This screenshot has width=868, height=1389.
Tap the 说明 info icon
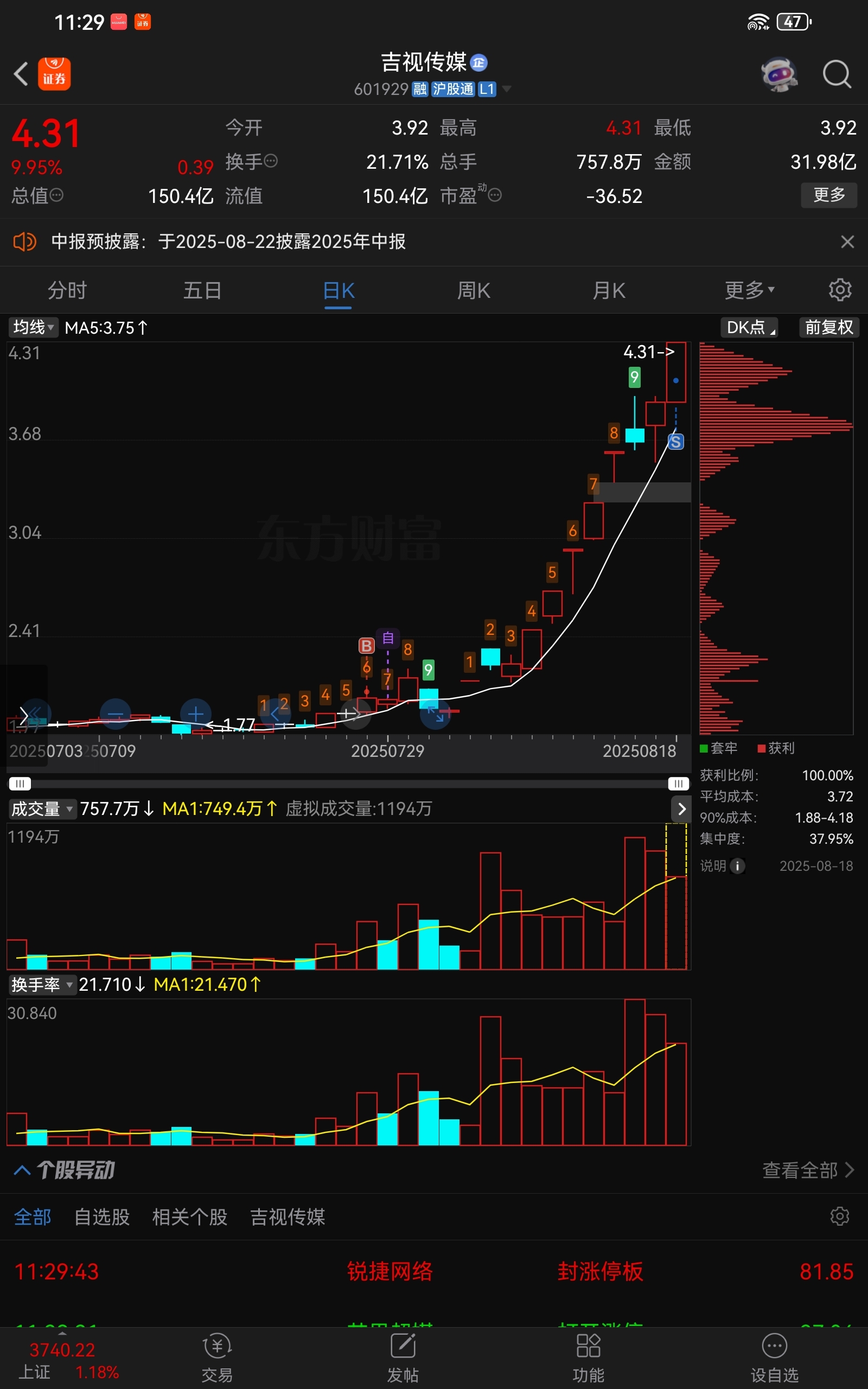[x=738, y=865]
